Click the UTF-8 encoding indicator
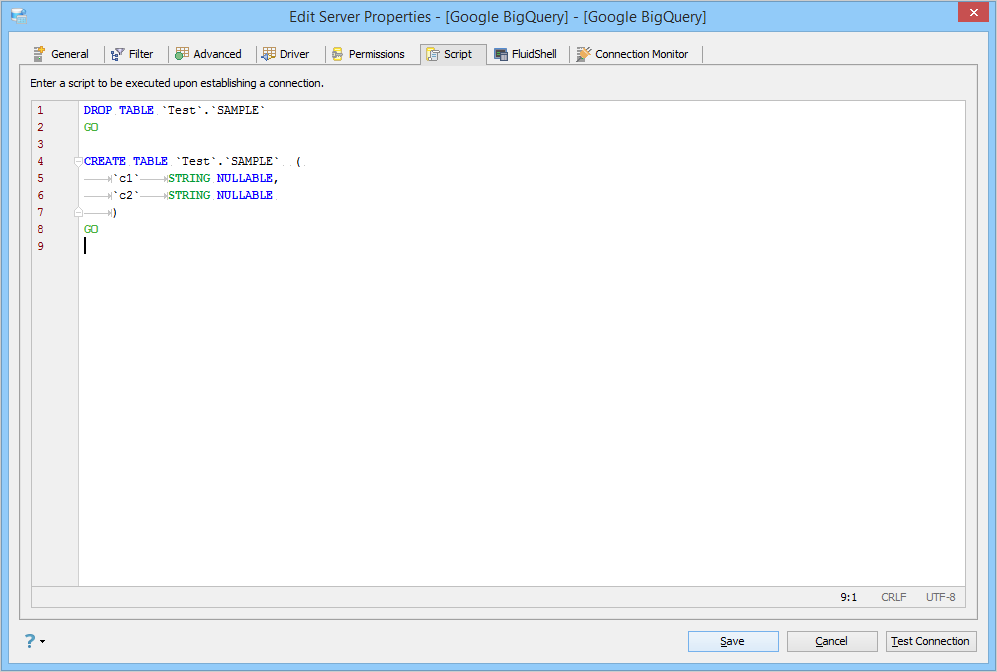Viewport: 997px width, 672px height. [940, 597]
